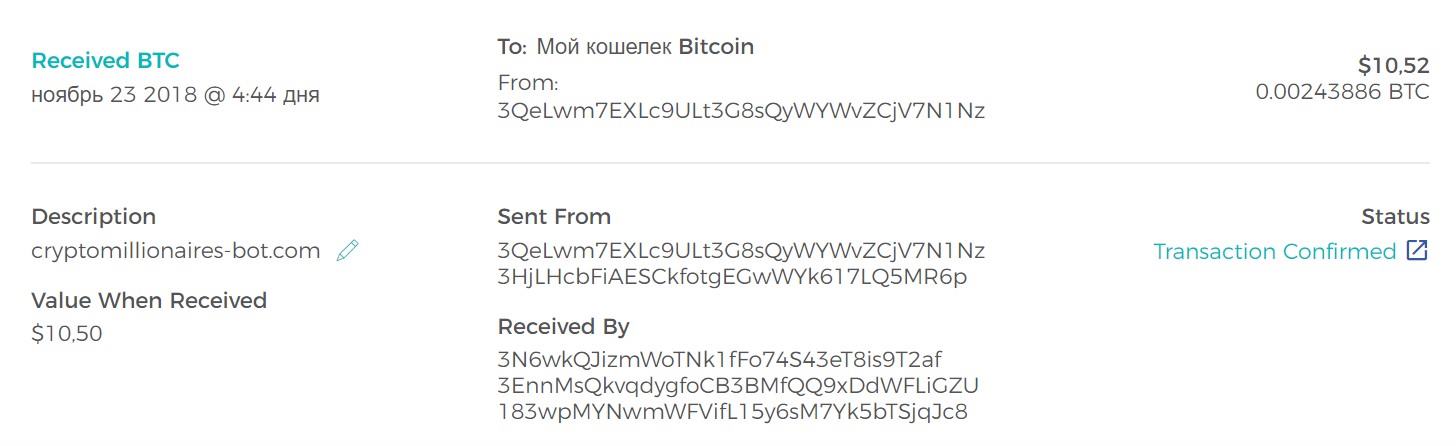This screenshot has height=446, width=1456.
Task: Click the From address 3QeLwm7EXLc9 in header
Action: 741,111
